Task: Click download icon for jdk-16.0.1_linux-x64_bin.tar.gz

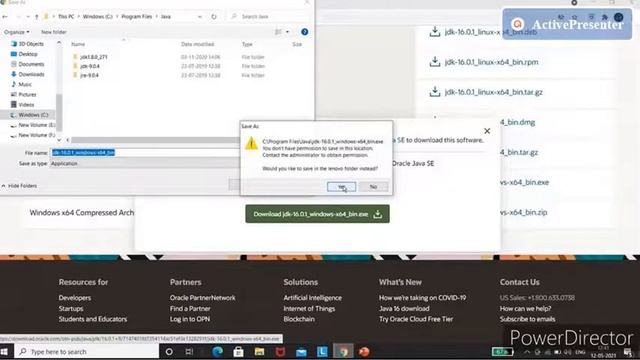Action: (x=435, y=92)
